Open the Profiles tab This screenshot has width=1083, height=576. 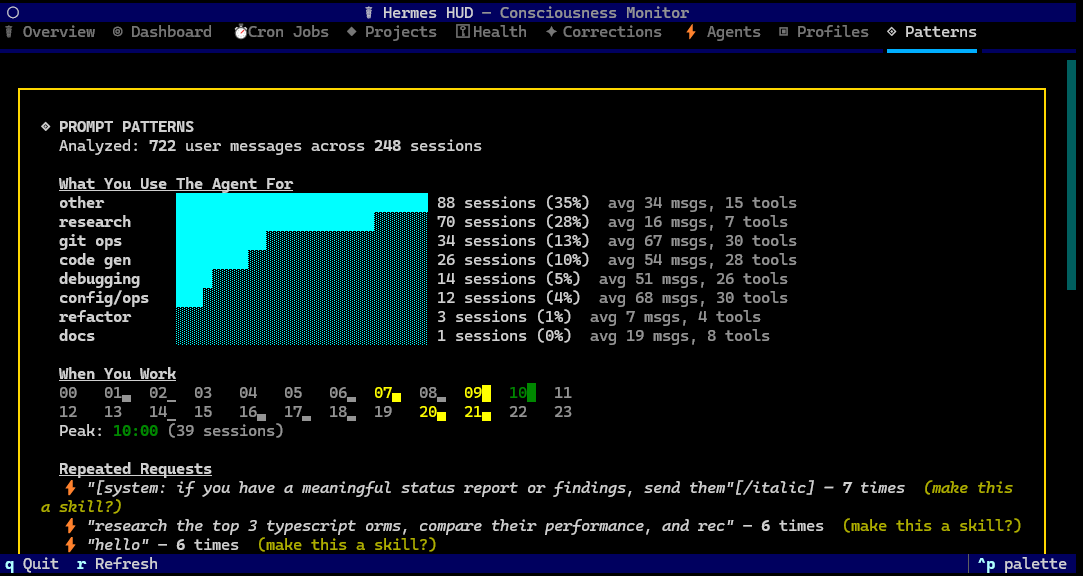(x=823, y=32)
